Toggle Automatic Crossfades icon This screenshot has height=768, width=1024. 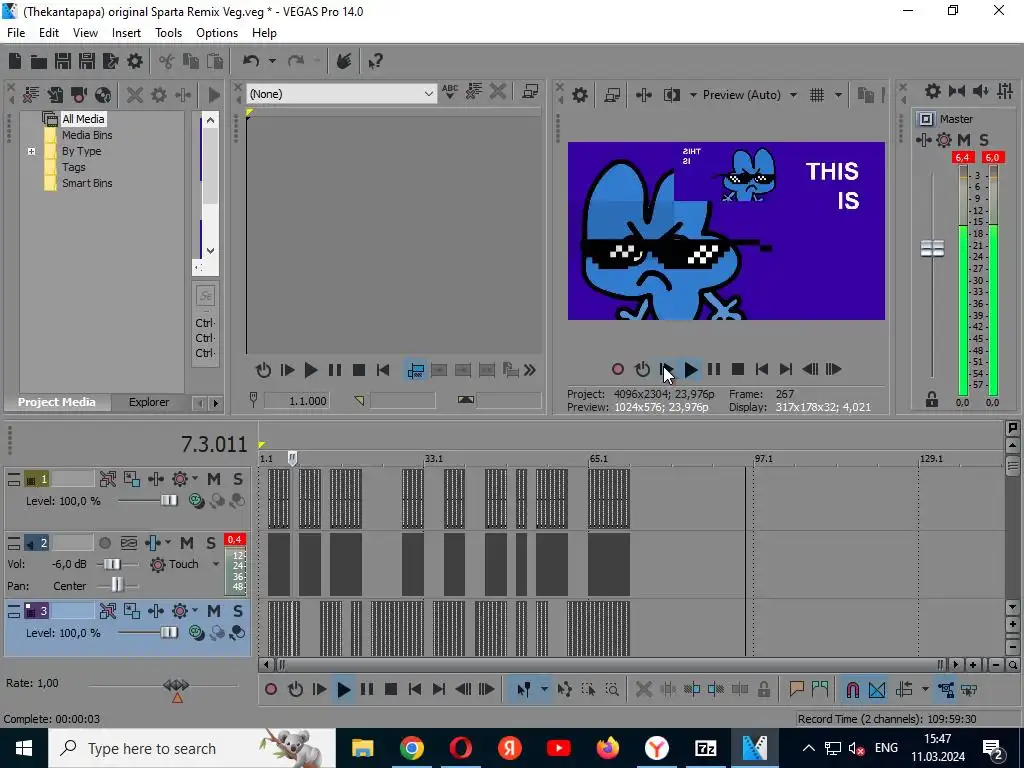pyautogui.click(x=877, y=689)
